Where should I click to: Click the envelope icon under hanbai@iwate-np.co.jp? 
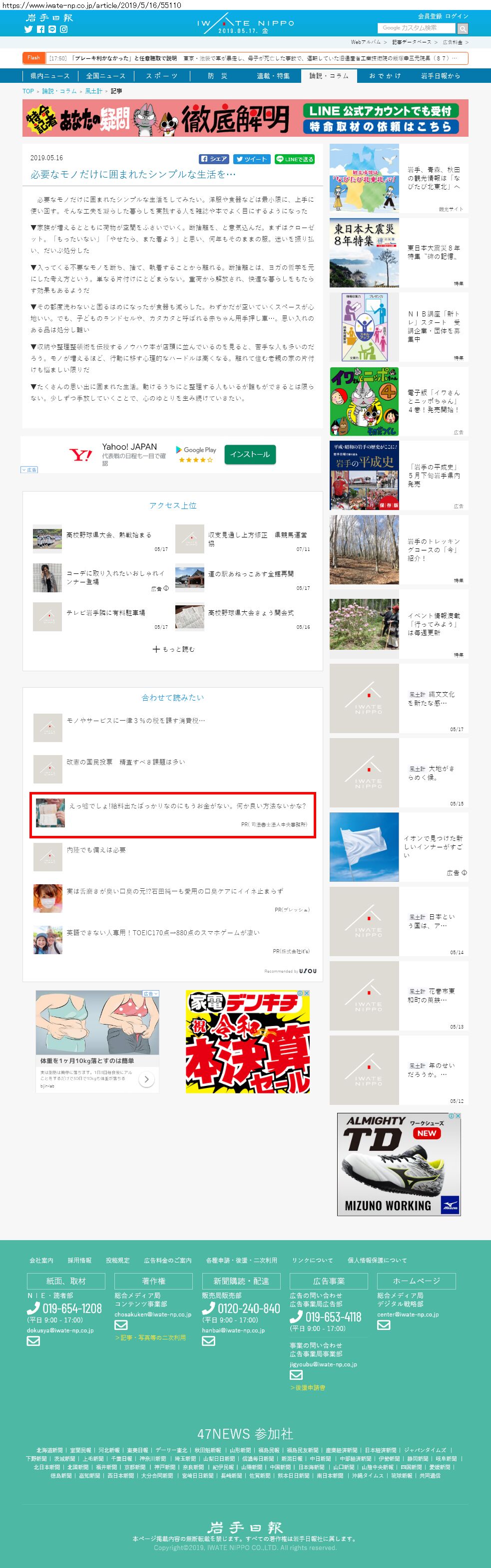tap(208, 1341)
